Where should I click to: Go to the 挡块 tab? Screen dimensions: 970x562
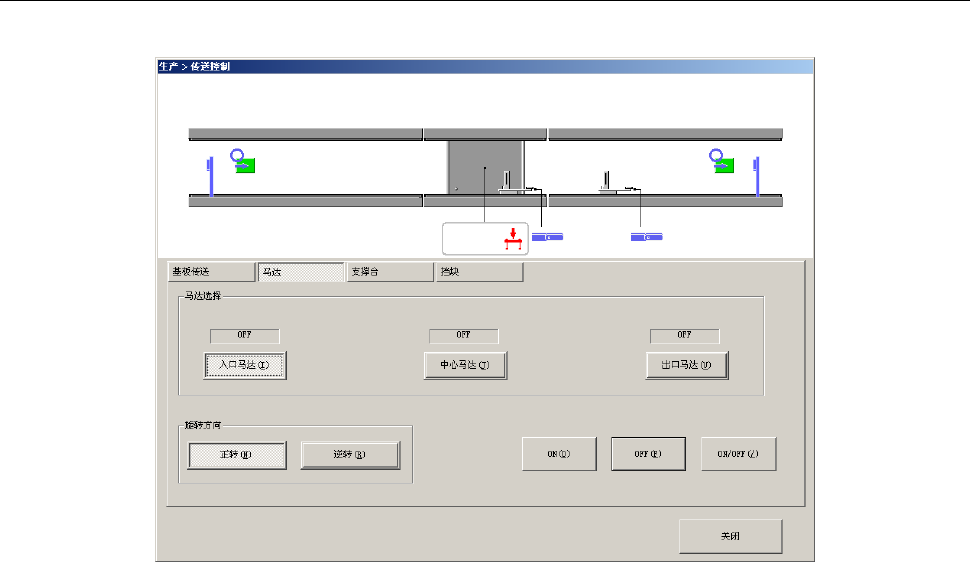(479, 272)
